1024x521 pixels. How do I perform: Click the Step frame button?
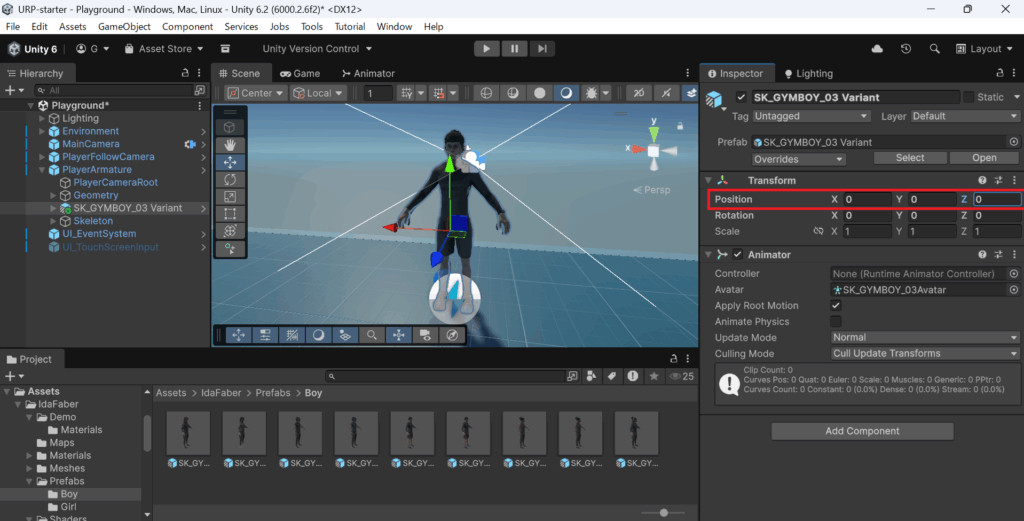541,48
